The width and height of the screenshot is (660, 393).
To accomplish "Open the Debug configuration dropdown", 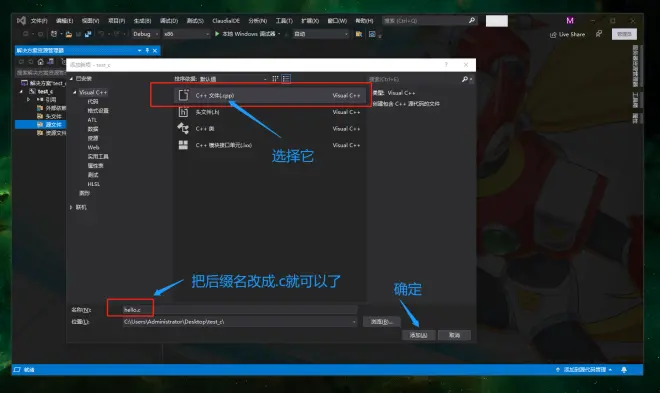I will coord(145,34).
